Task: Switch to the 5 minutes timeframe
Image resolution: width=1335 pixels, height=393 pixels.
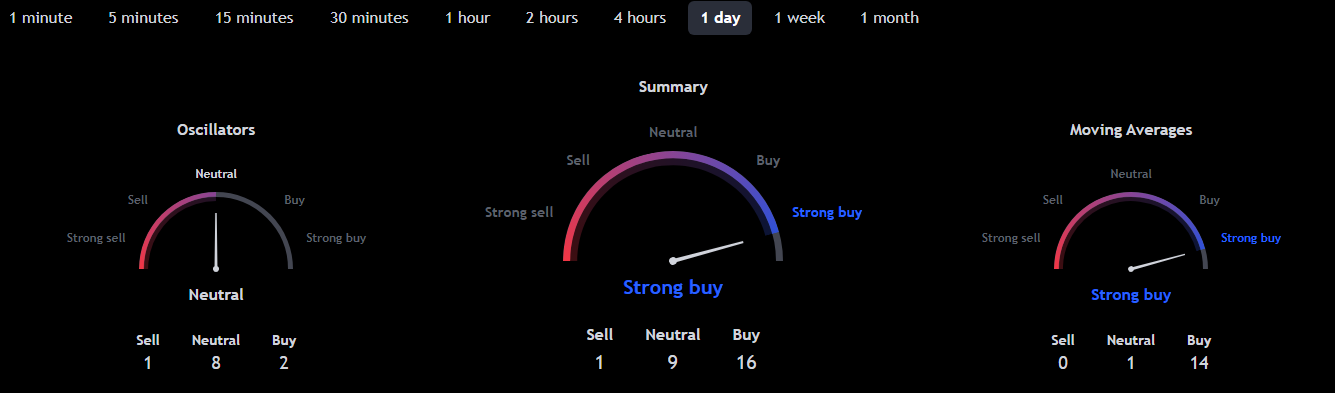Action: coord(144,18)
